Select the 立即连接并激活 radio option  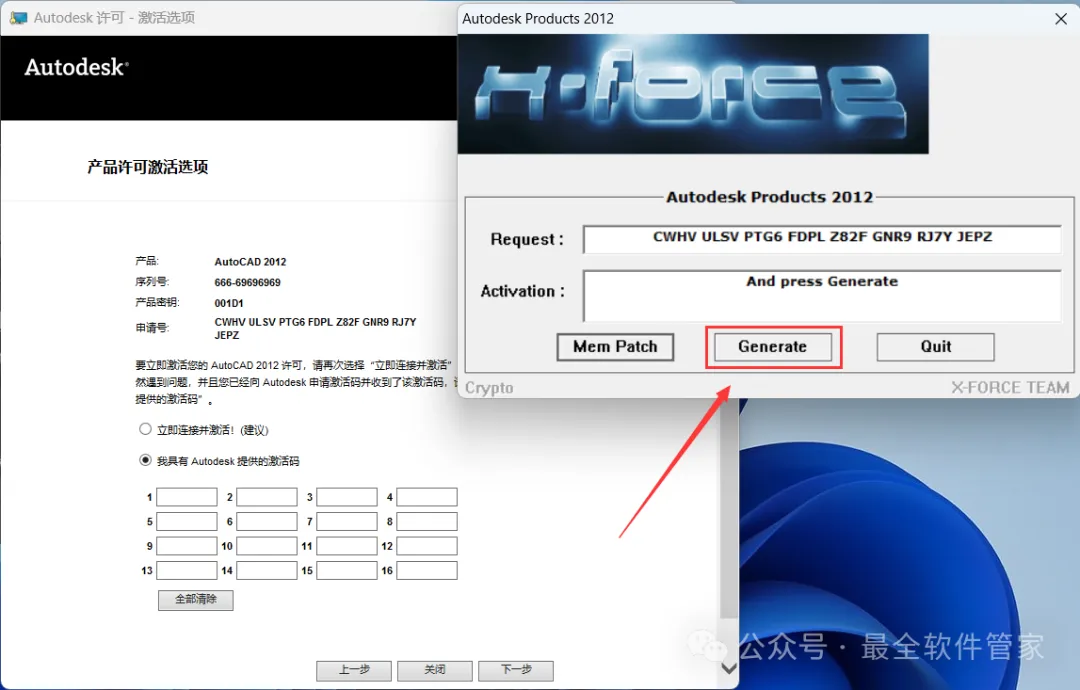click(145, 429)
